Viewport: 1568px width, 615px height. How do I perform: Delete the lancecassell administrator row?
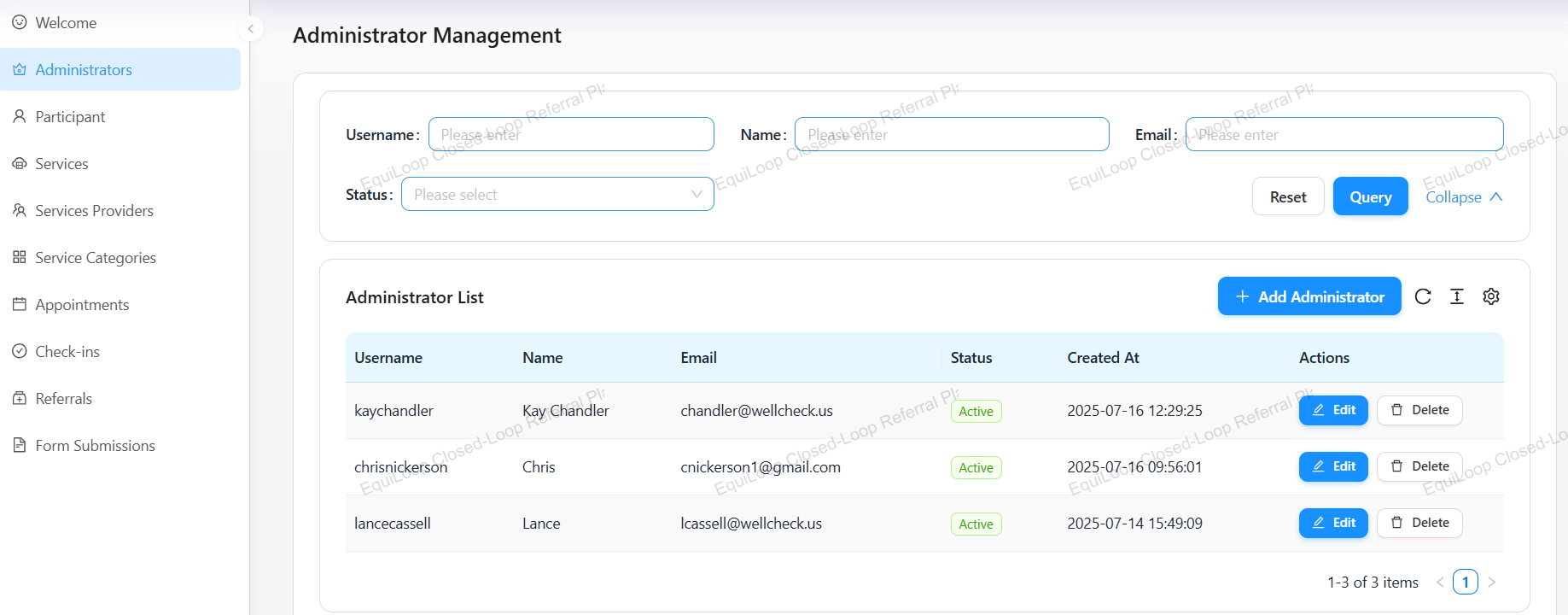tap(1419, 523)
